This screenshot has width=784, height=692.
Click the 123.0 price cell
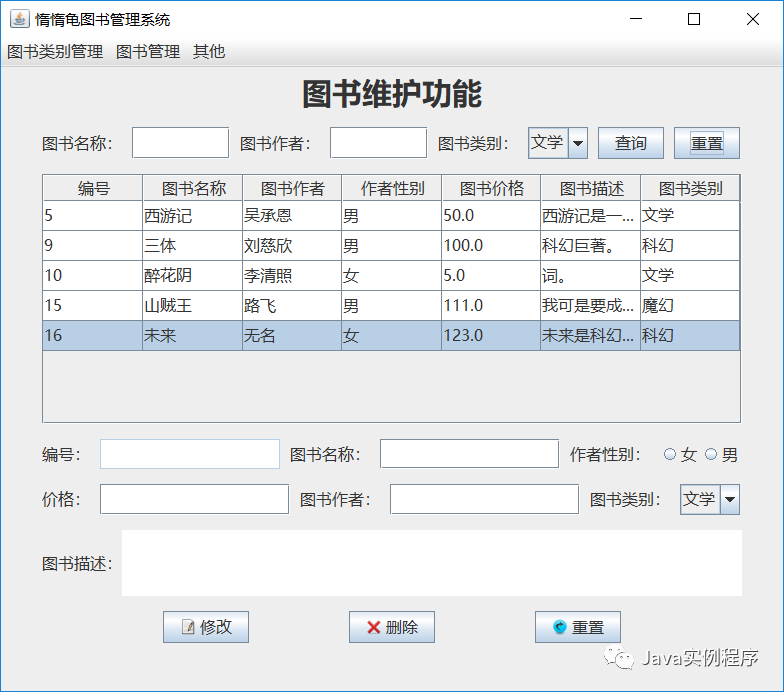pos(491,336)
